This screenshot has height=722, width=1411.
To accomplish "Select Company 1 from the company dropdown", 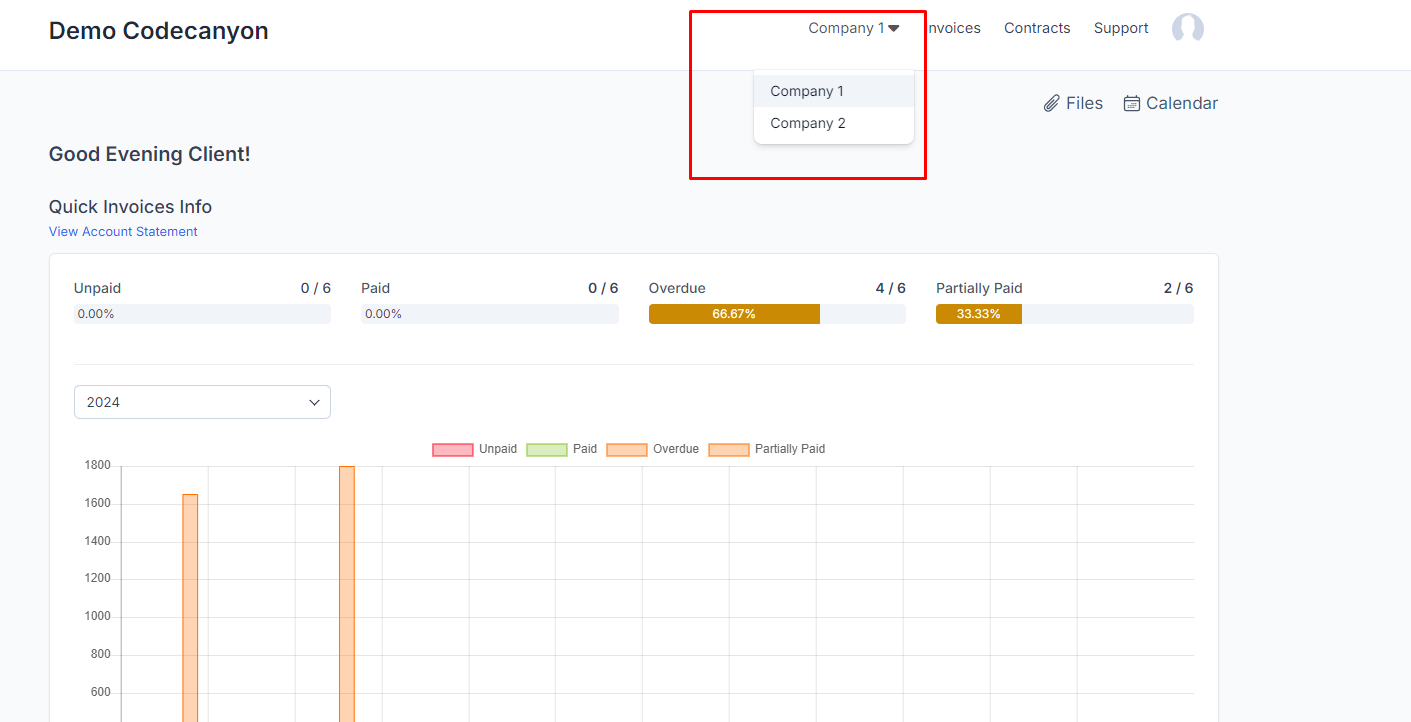I will tap(807, 90).
